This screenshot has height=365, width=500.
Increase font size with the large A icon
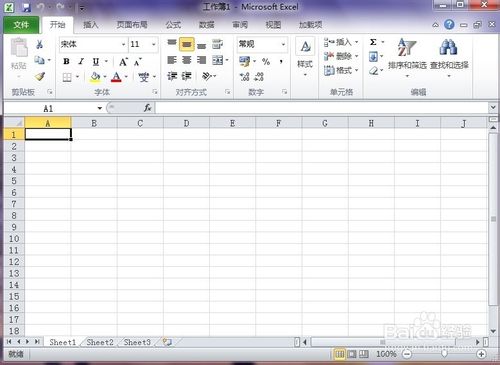(123, 62)
